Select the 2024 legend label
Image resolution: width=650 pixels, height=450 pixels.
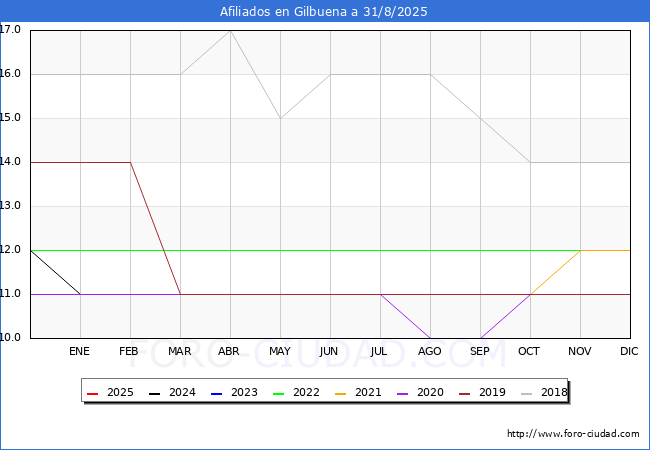point(182,392)
